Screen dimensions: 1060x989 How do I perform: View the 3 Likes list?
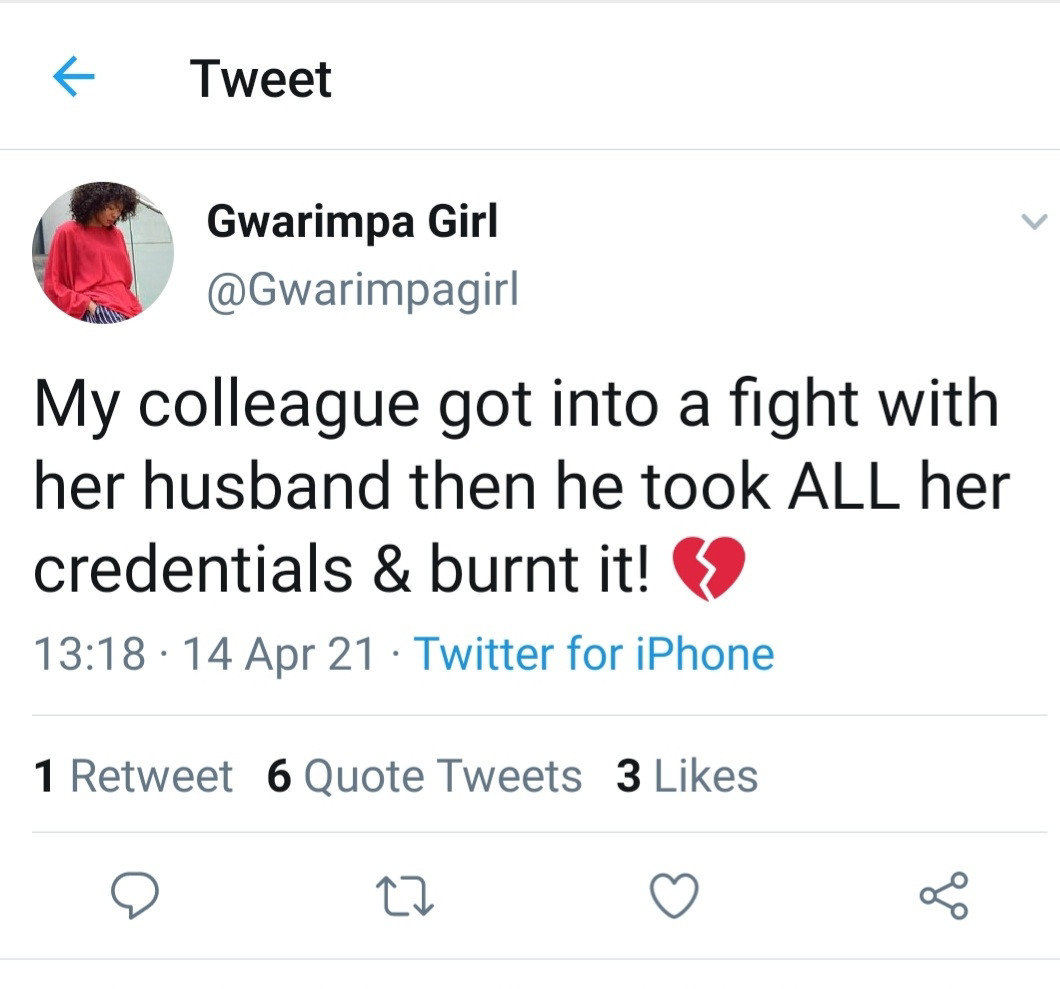point(687,776)
